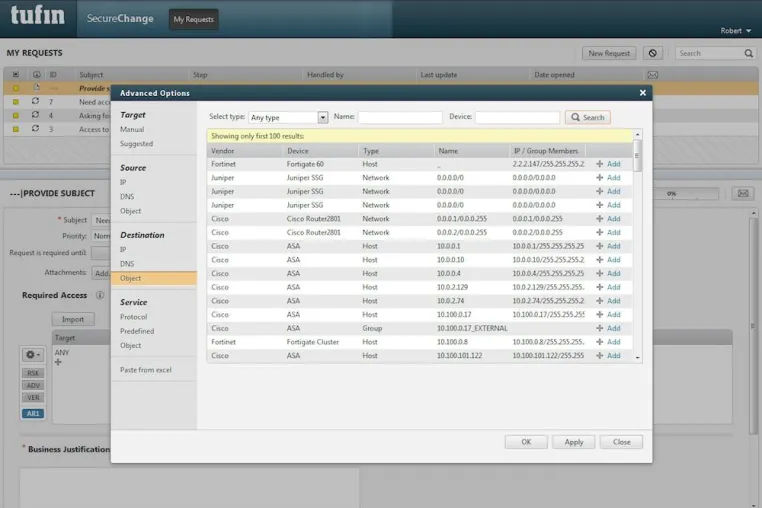The height and width of the screenshot is (508, 762).
Task: Select the AR1 access request badge
Action: [x=33, y=413]
